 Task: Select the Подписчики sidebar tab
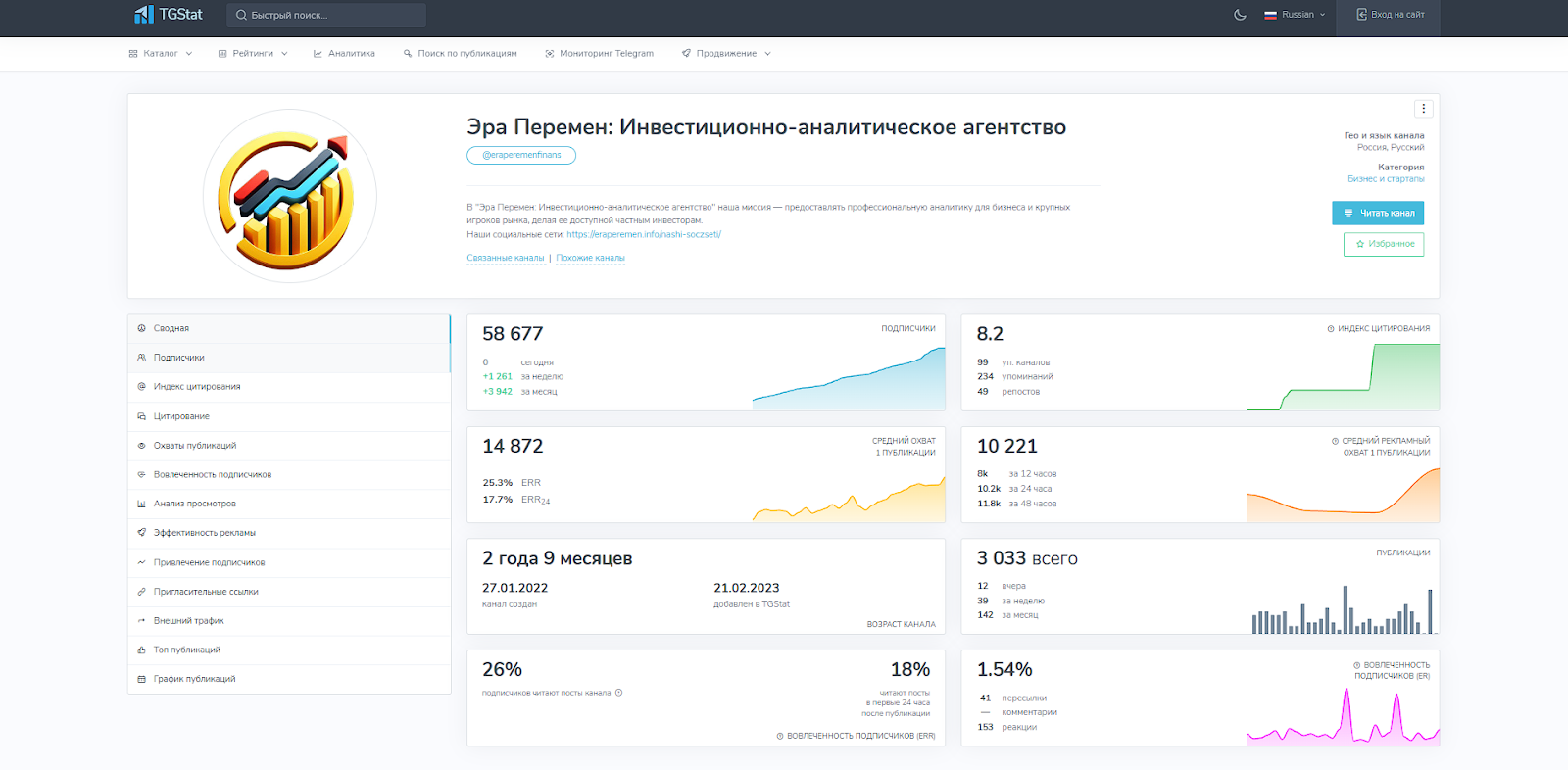[x=289, y=358]
